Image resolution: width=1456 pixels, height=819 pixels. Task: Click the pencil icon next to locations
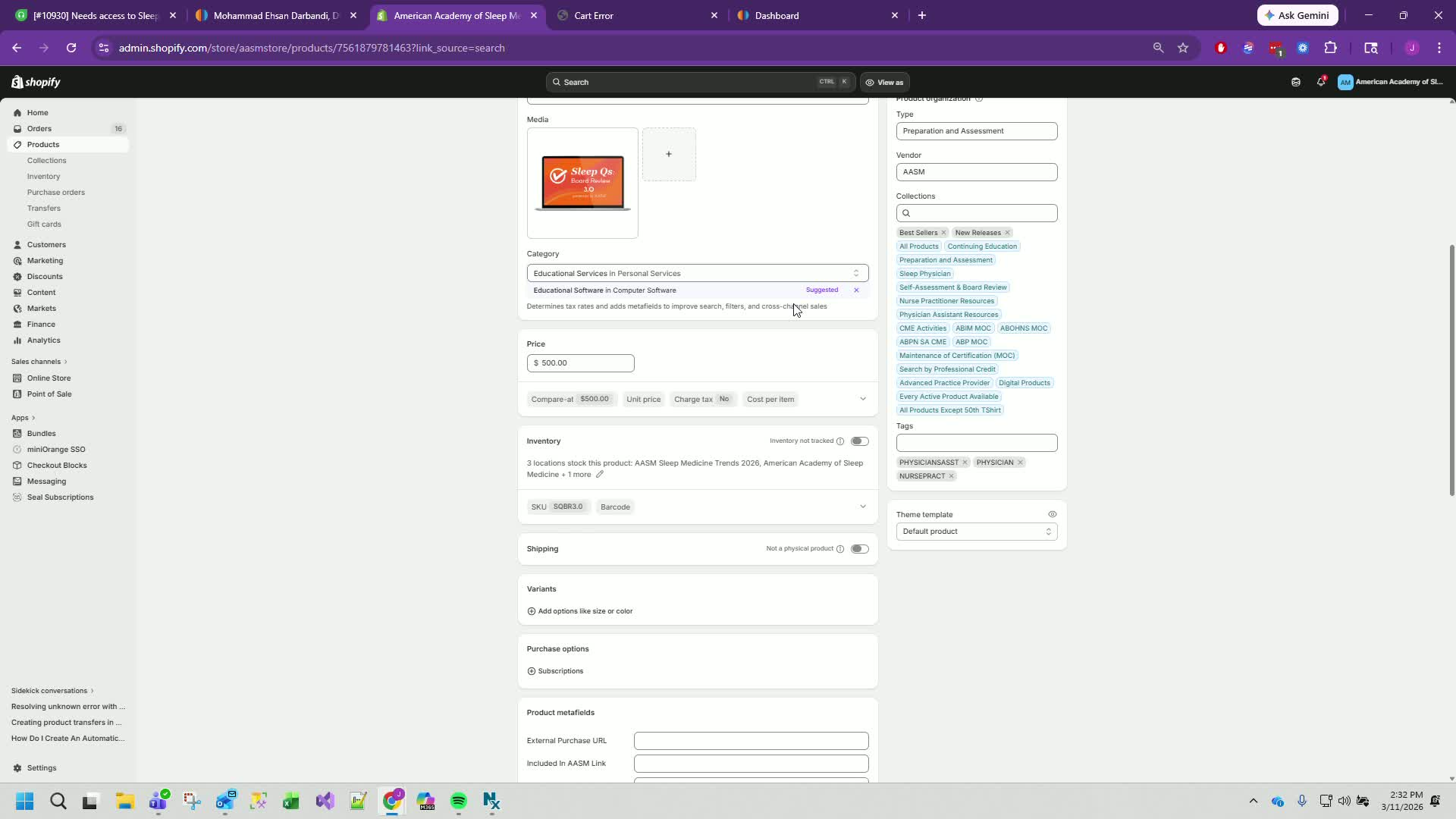(599, 475)
